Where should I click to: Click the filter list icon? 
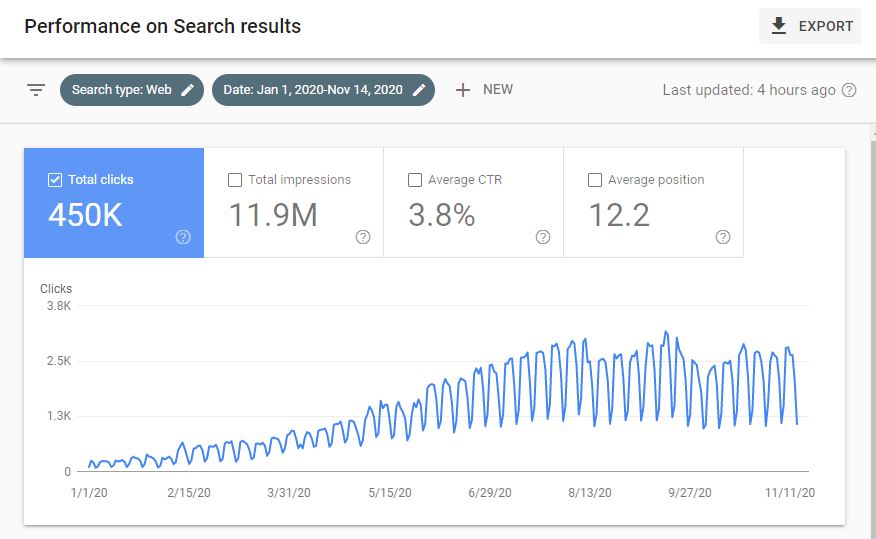point(36,90)
